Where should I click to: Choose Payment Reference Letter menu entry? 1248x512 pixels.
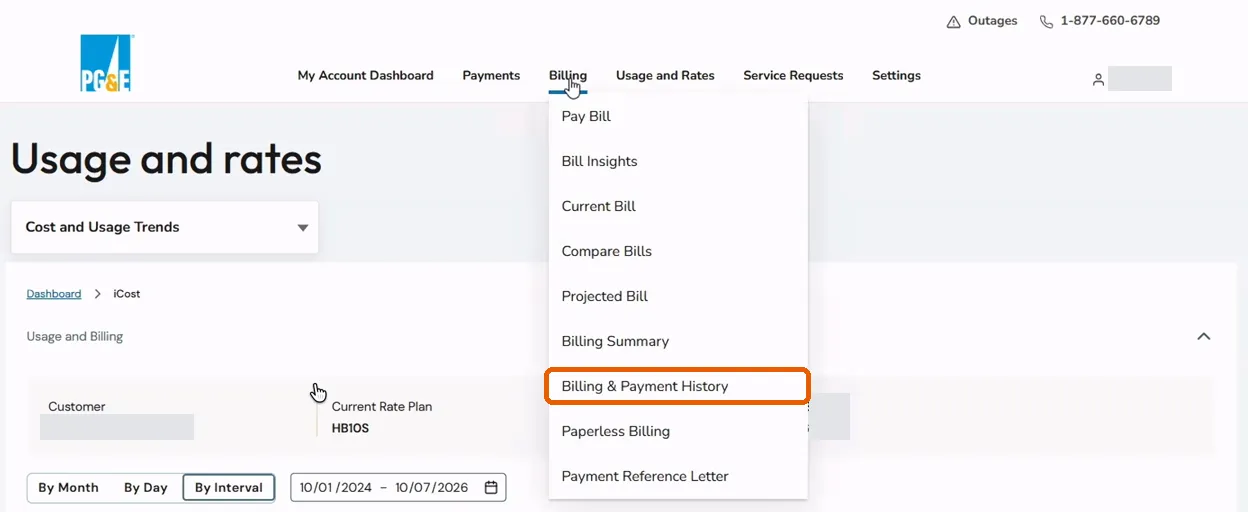[x=678, y=476]
